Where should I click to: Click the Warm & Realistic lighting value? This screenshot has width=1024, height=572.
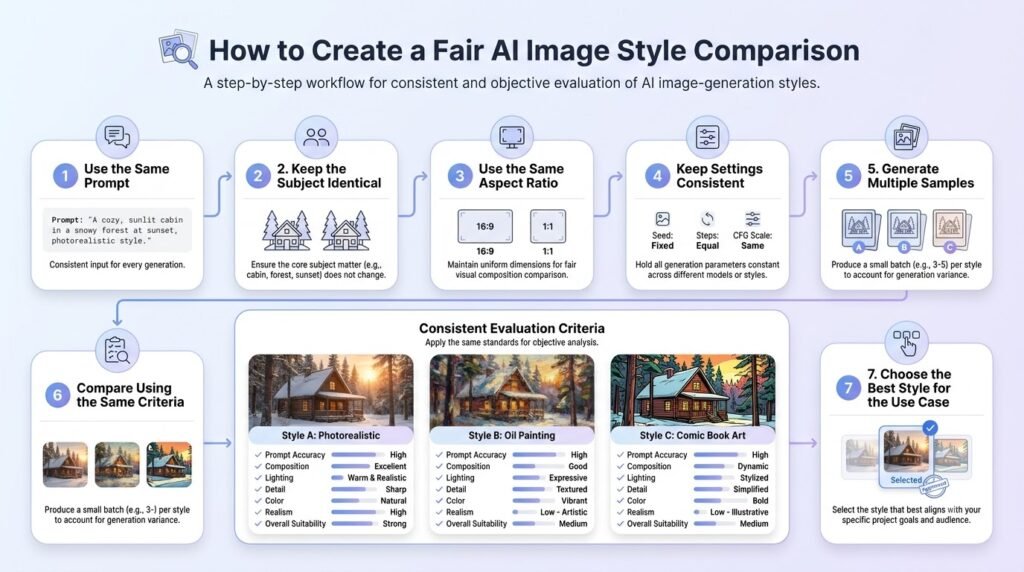coord(377,478)
